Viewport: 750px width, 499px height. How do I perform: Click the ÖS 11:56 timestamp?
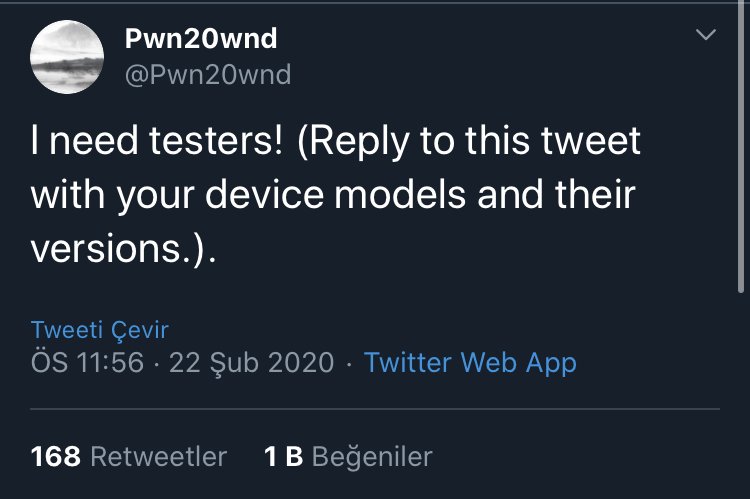click(88, 362)
